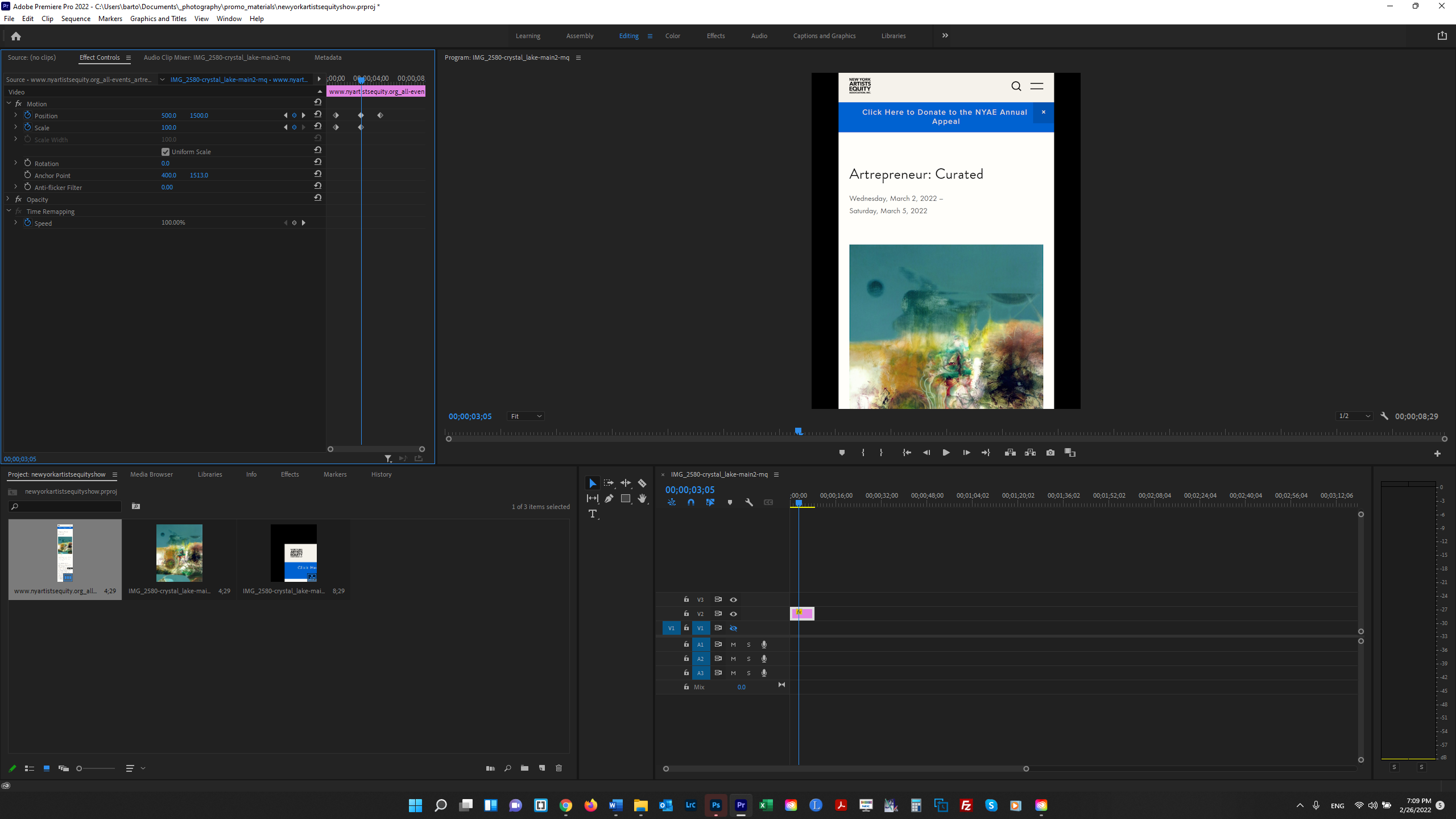Switch to the Media Browser tab
This screenshot has width=1456, height=819.
[x=151, y=474]
